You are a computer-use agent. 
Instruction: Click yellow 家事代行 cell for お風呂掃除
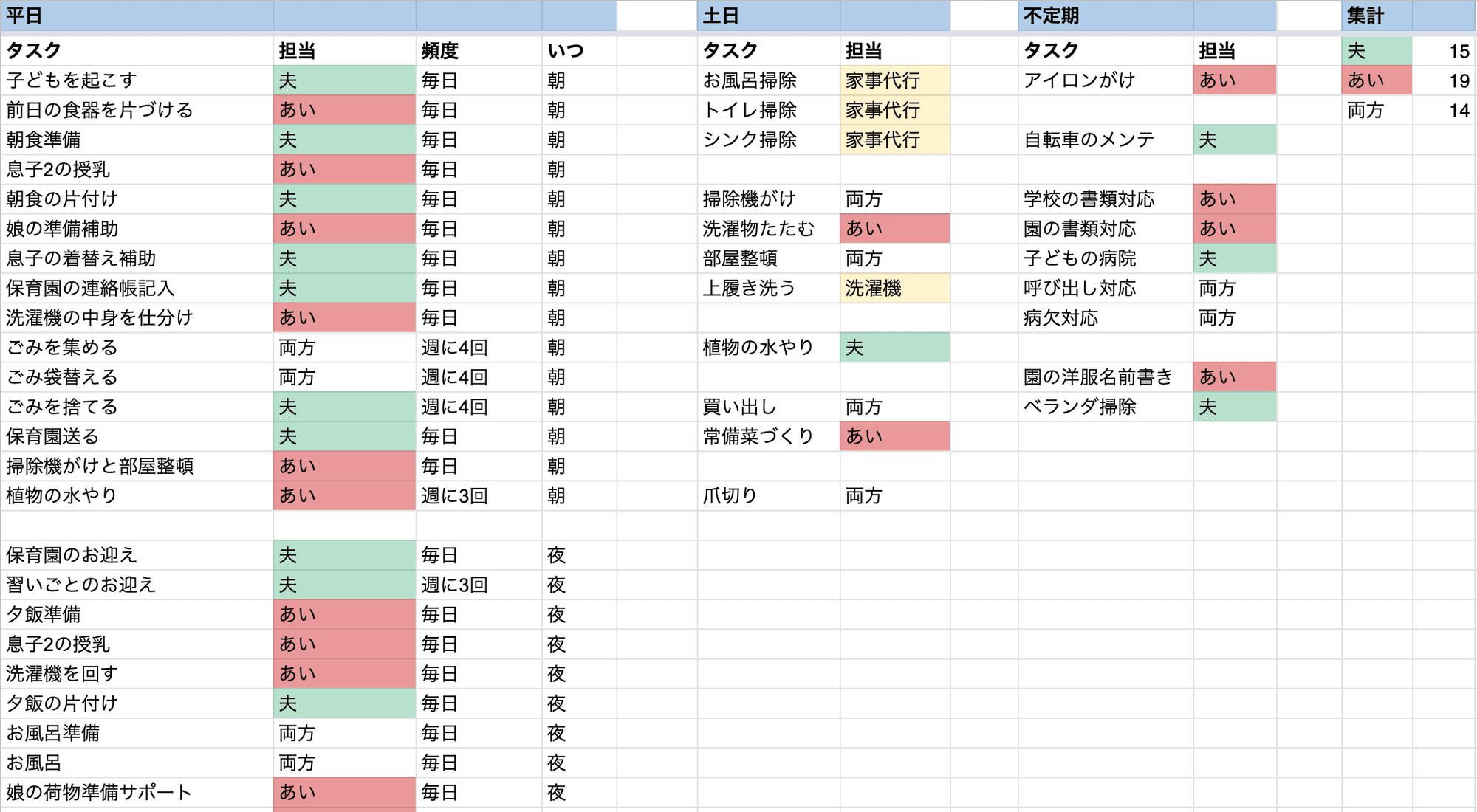click(x=894, y=80)
